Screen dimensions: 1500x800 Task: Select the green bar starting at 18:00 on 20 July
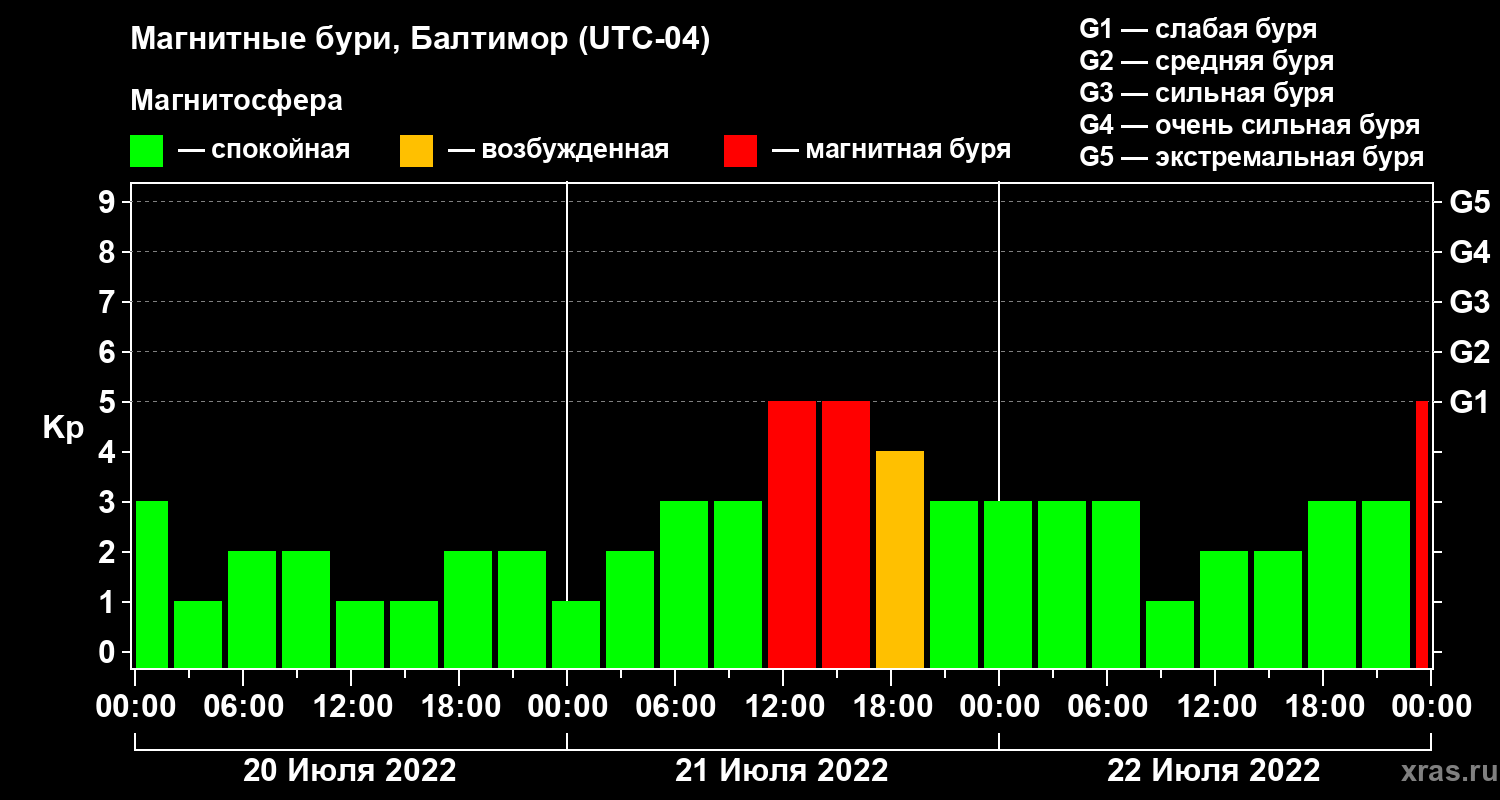pos(468,610)
